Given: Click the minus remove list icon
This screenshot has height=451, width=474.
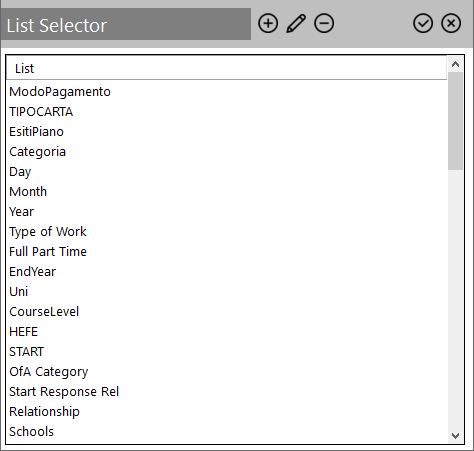Looking at the screenshot, I should tap(324, 23).
